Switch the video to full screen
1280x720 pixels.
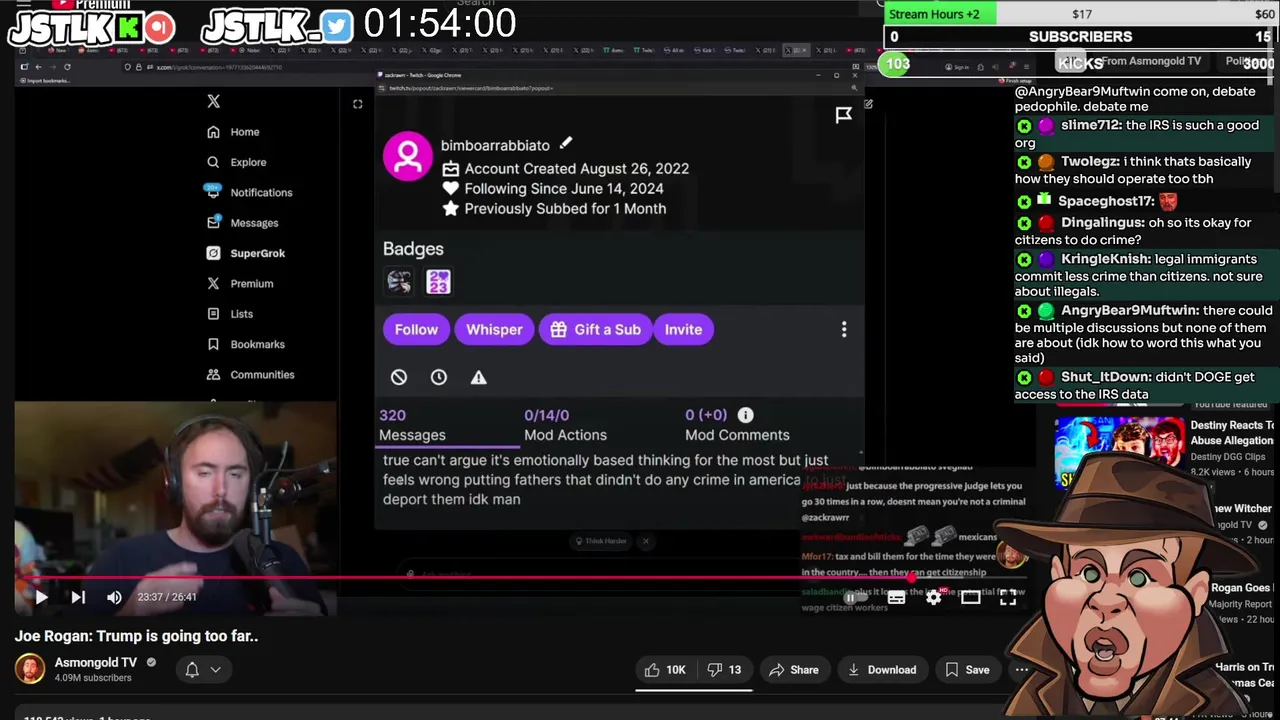coord(1008,597)
